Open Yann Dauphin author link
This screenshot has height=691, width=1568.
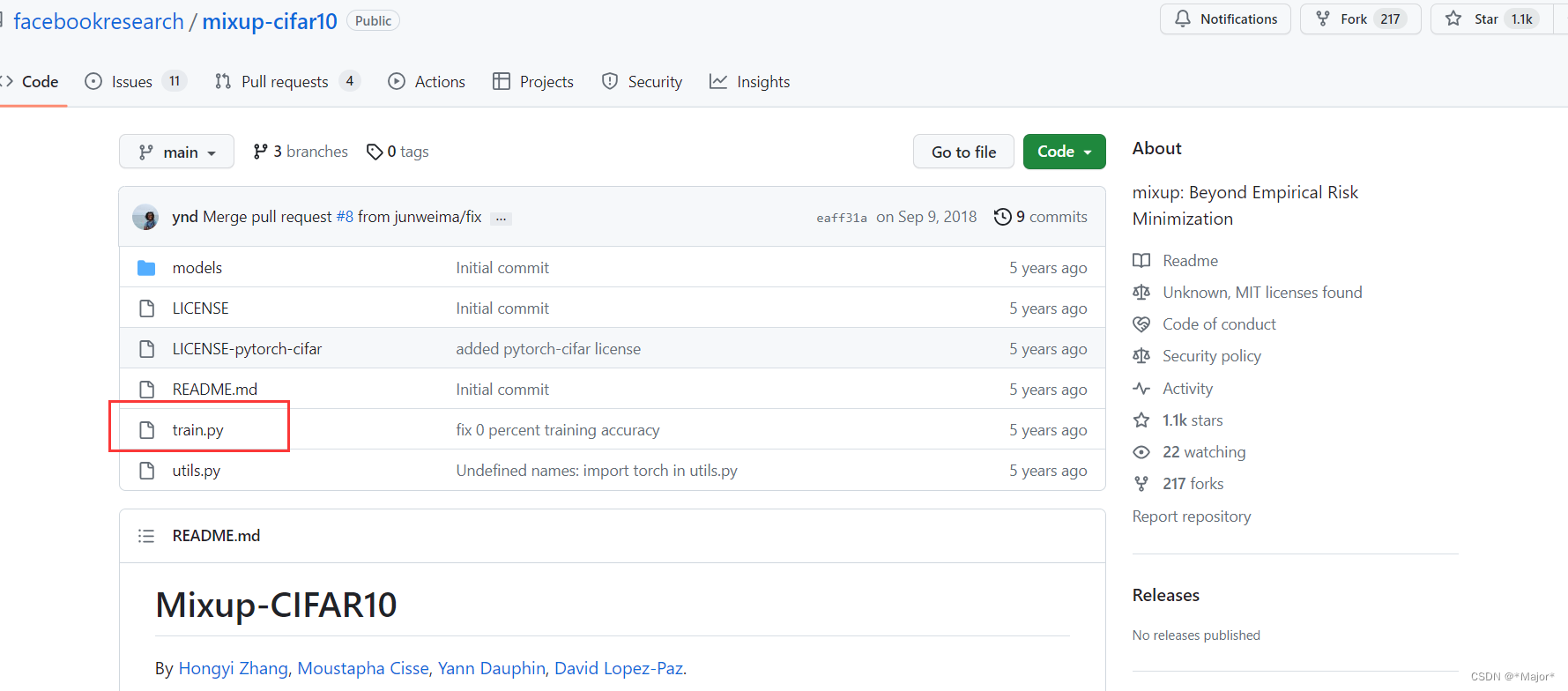(x=492, y=668)
